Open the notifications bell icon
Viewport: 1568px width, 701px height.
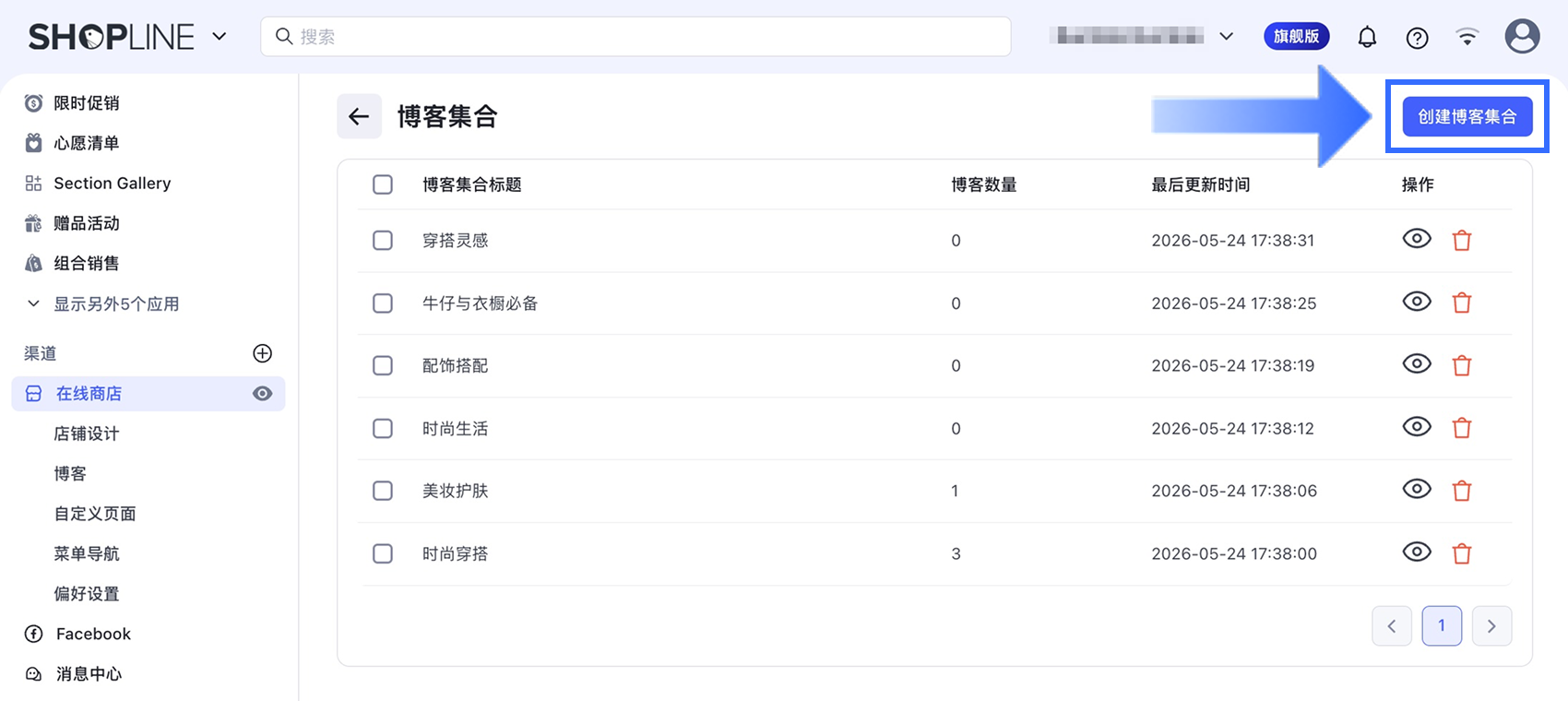tap(1367, 37)
